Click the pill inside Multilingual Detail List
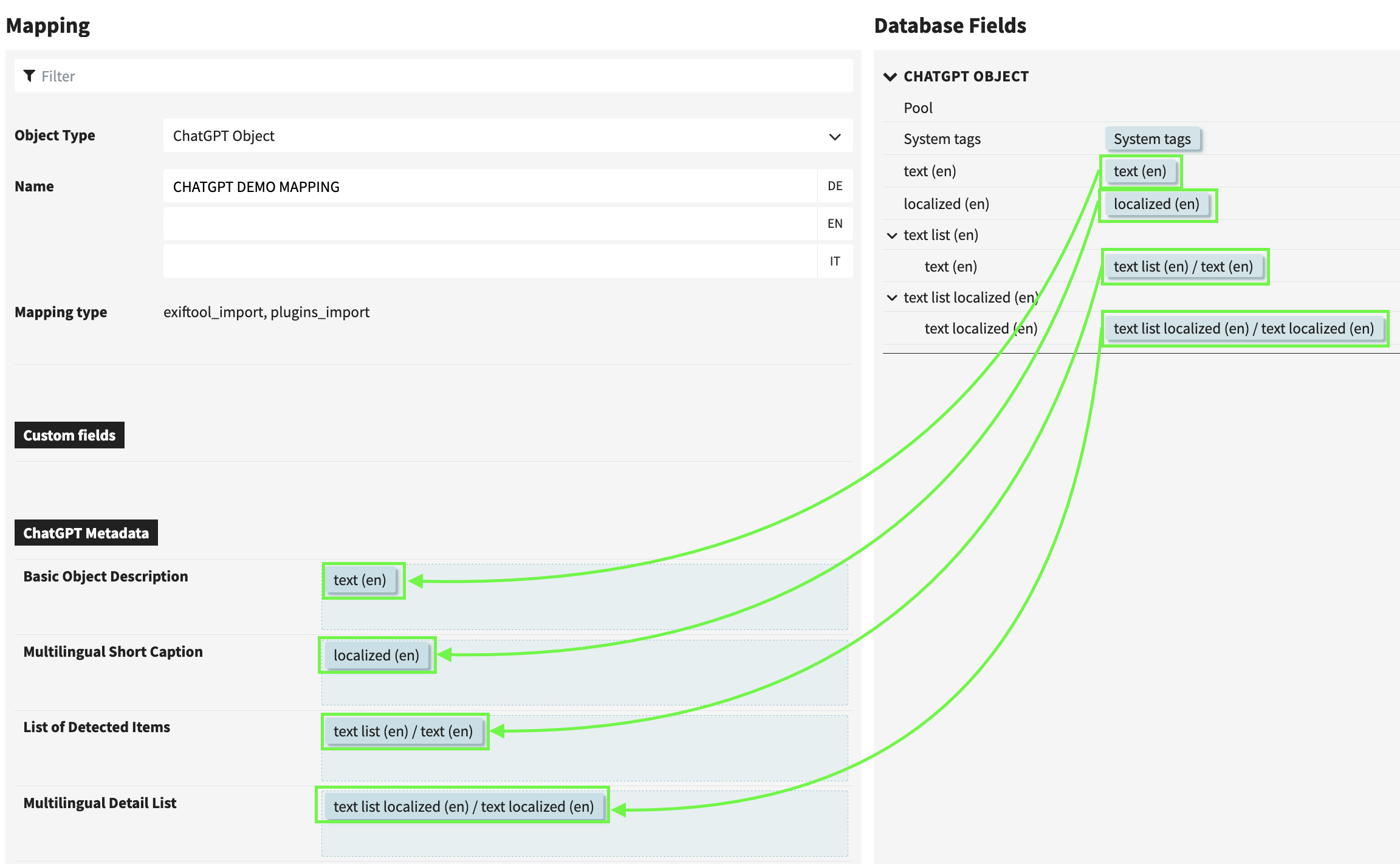This screenshot has height=864, width=1400. 464,806
